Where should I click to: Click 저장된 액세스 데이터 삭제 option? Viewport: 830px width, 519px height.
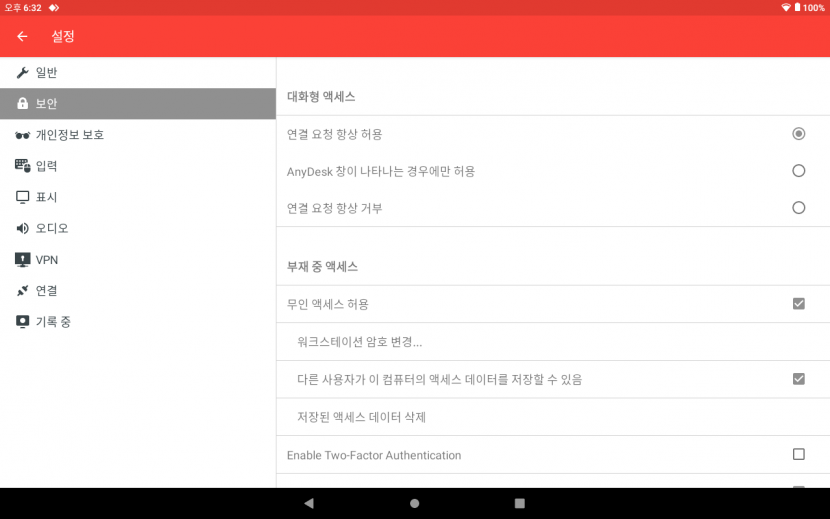(553, 417)
